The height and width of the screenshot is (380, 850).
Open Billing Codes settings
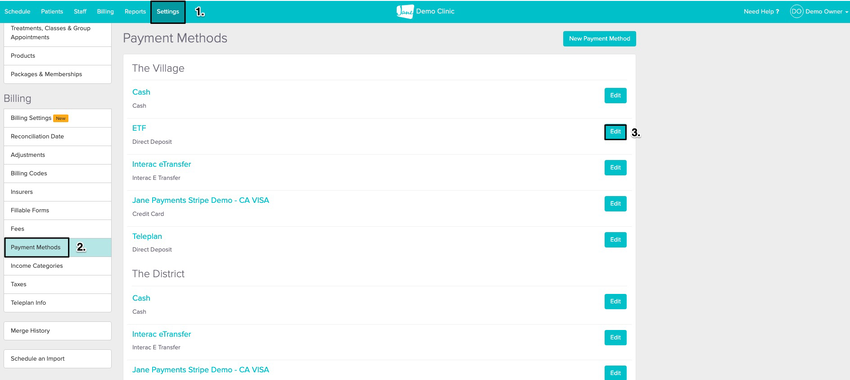point(57,173)
